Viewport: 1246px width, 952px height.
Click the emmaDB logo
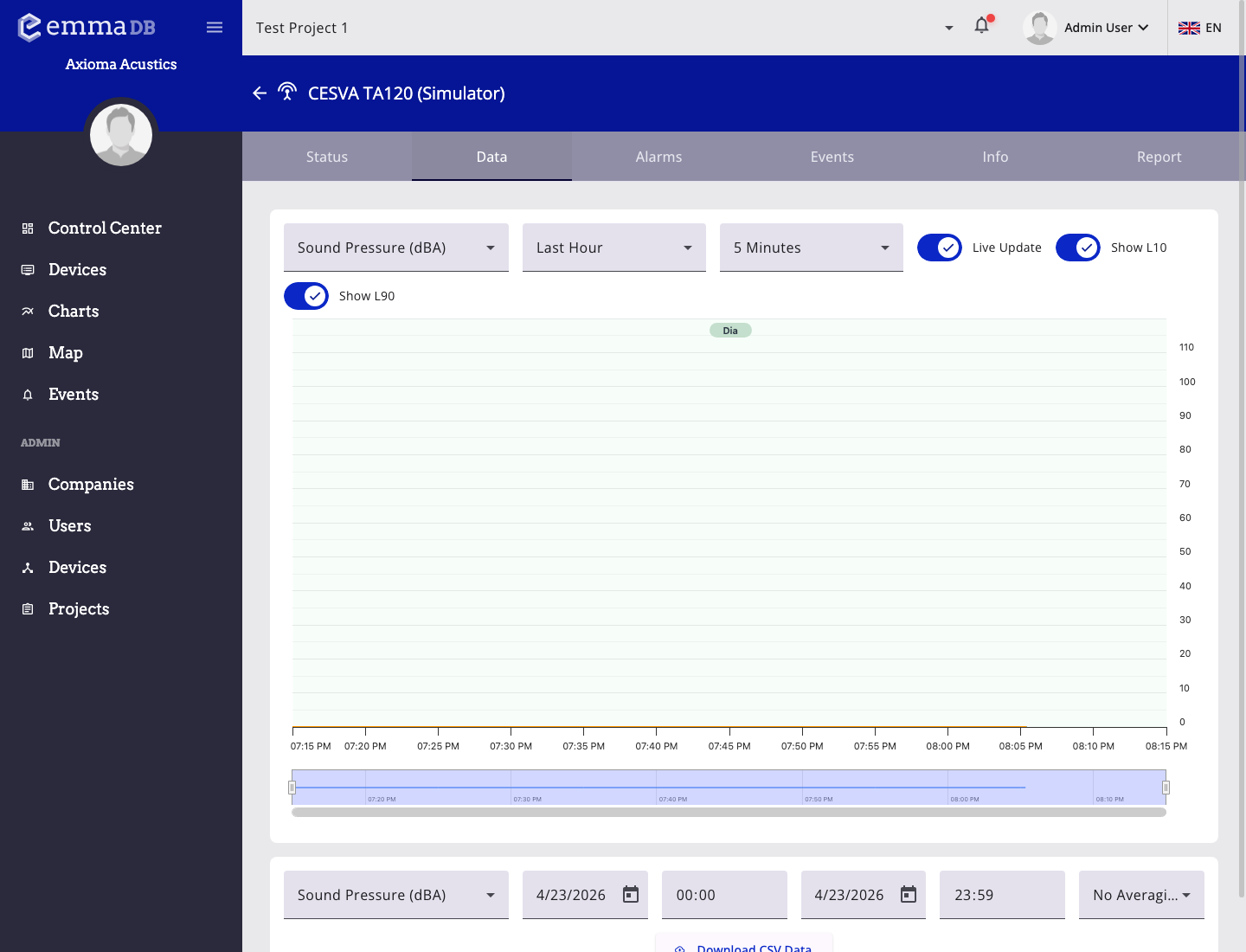[x=87, y=27]
